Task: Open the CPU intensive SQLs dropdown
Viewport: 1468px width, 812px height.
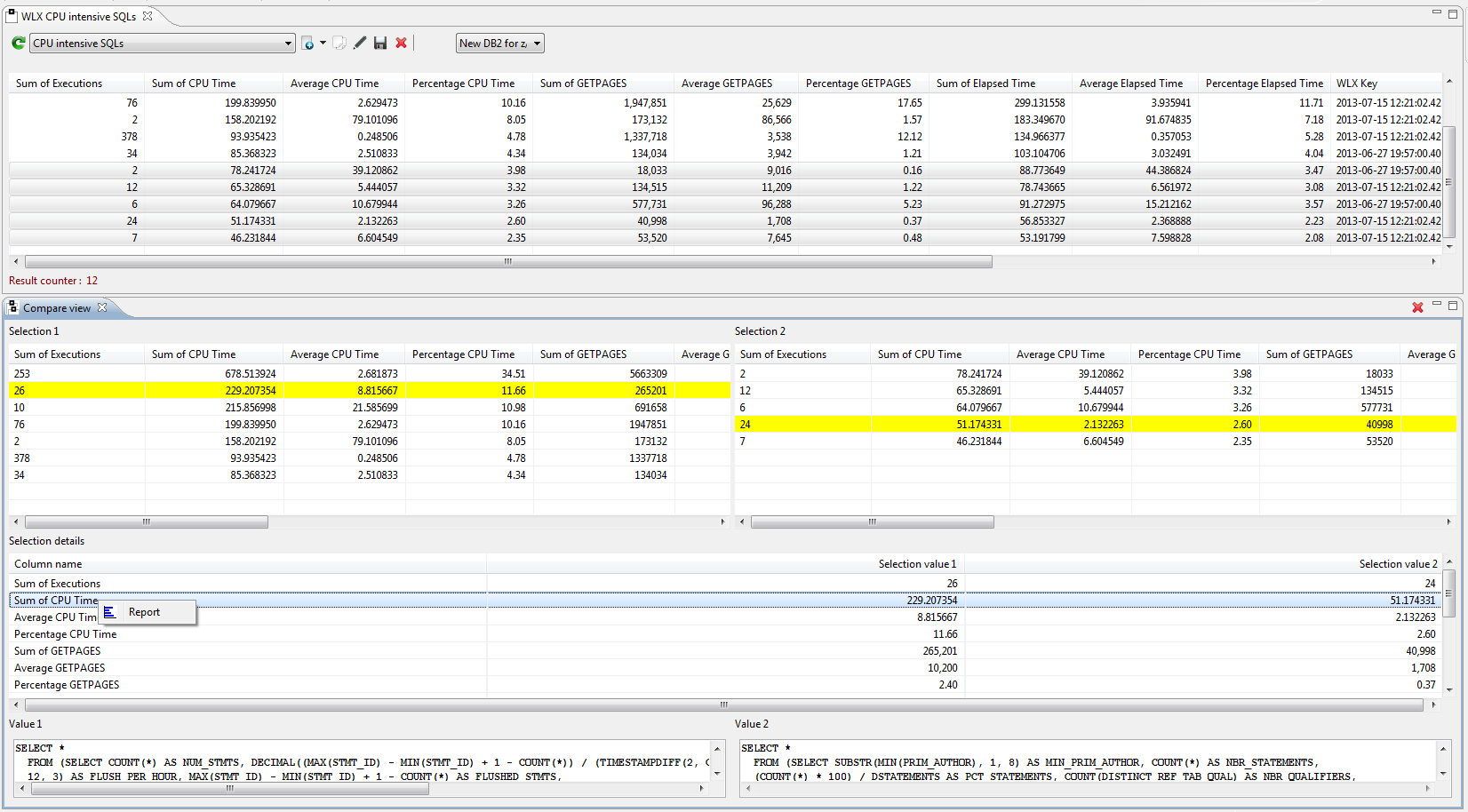Action: point(288,44)
